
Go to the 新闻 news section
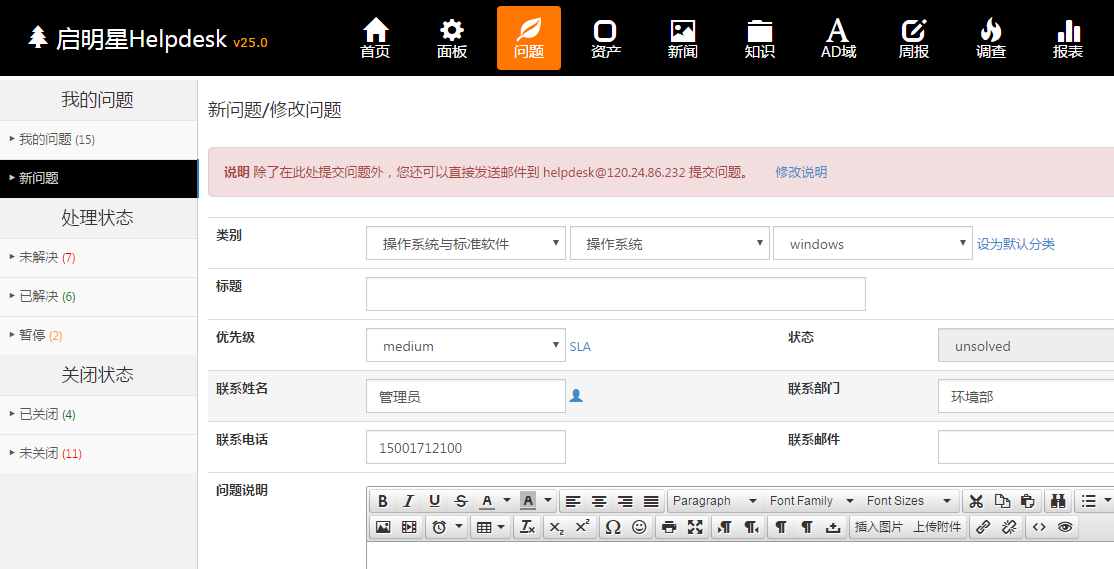point(682,38)
